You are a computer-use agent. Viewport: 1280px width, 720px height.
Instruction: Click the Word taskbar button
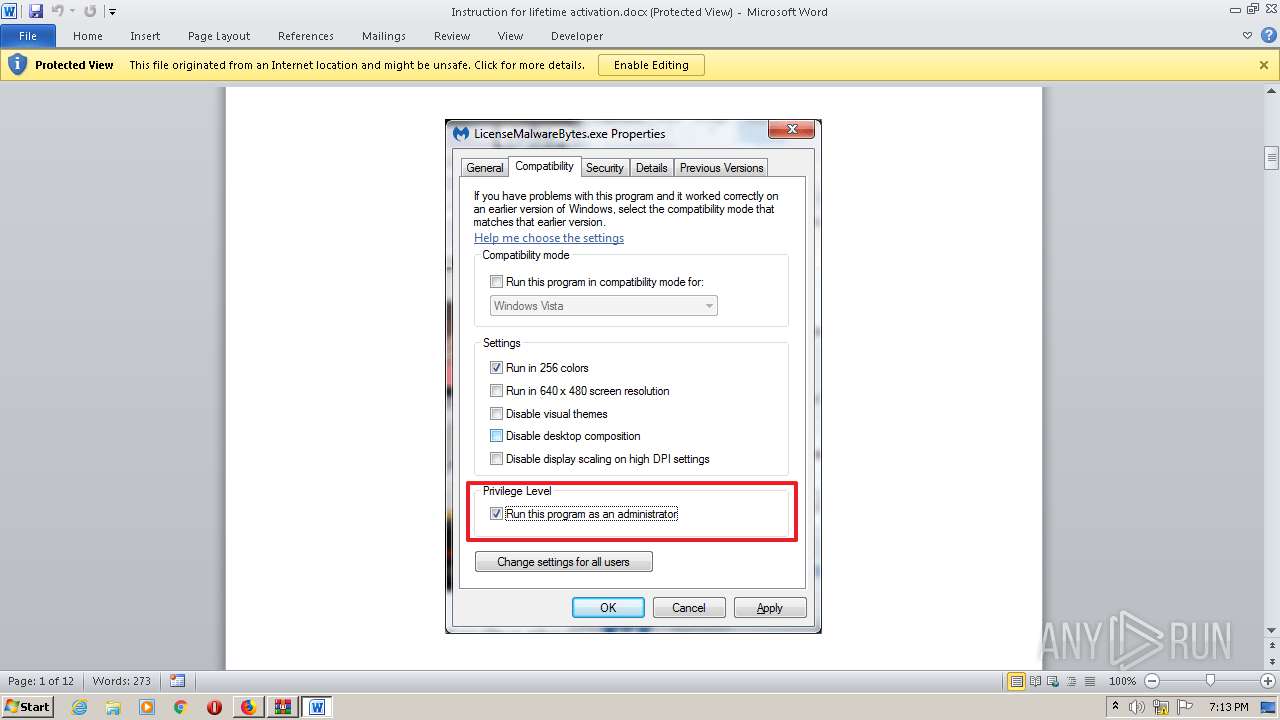317,707
